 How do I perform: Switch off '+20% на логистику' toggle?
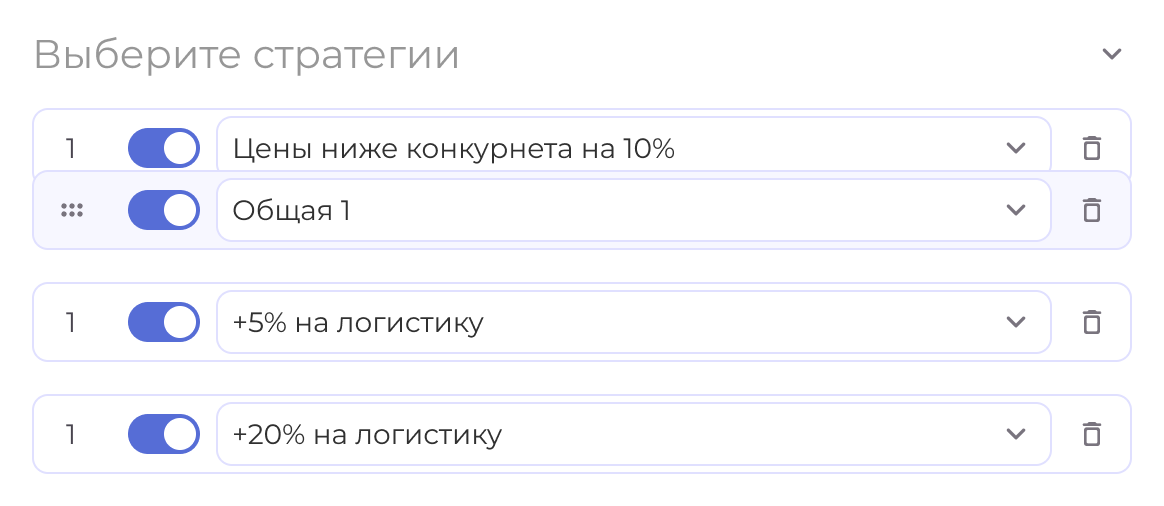(164, 434)
